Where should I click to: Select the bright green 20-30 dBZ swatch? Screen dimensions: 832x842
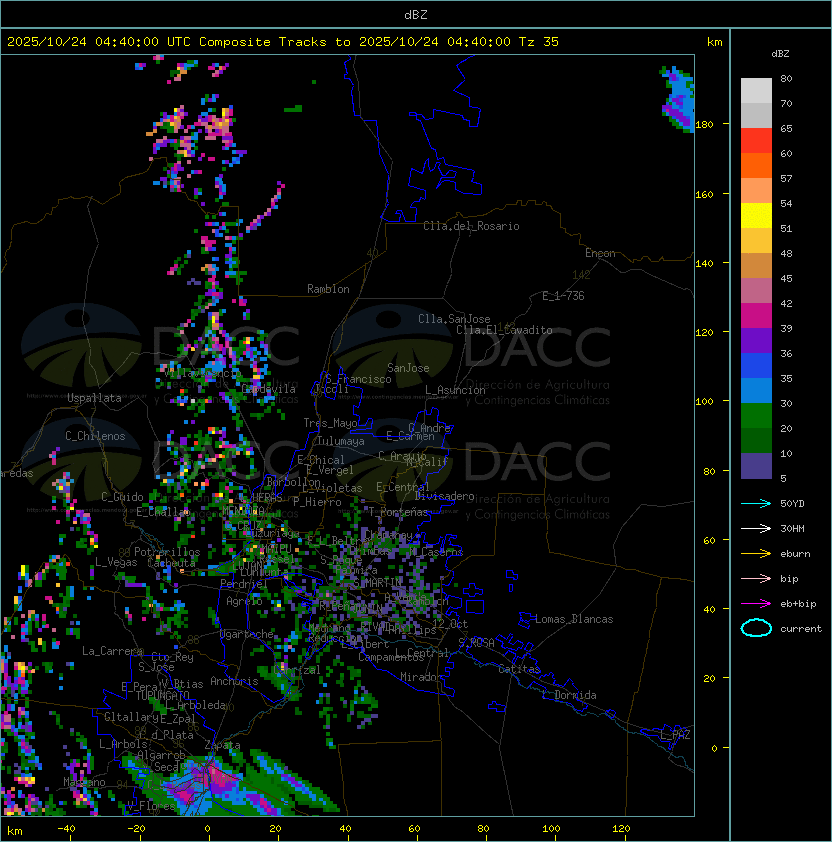[756, 416]
